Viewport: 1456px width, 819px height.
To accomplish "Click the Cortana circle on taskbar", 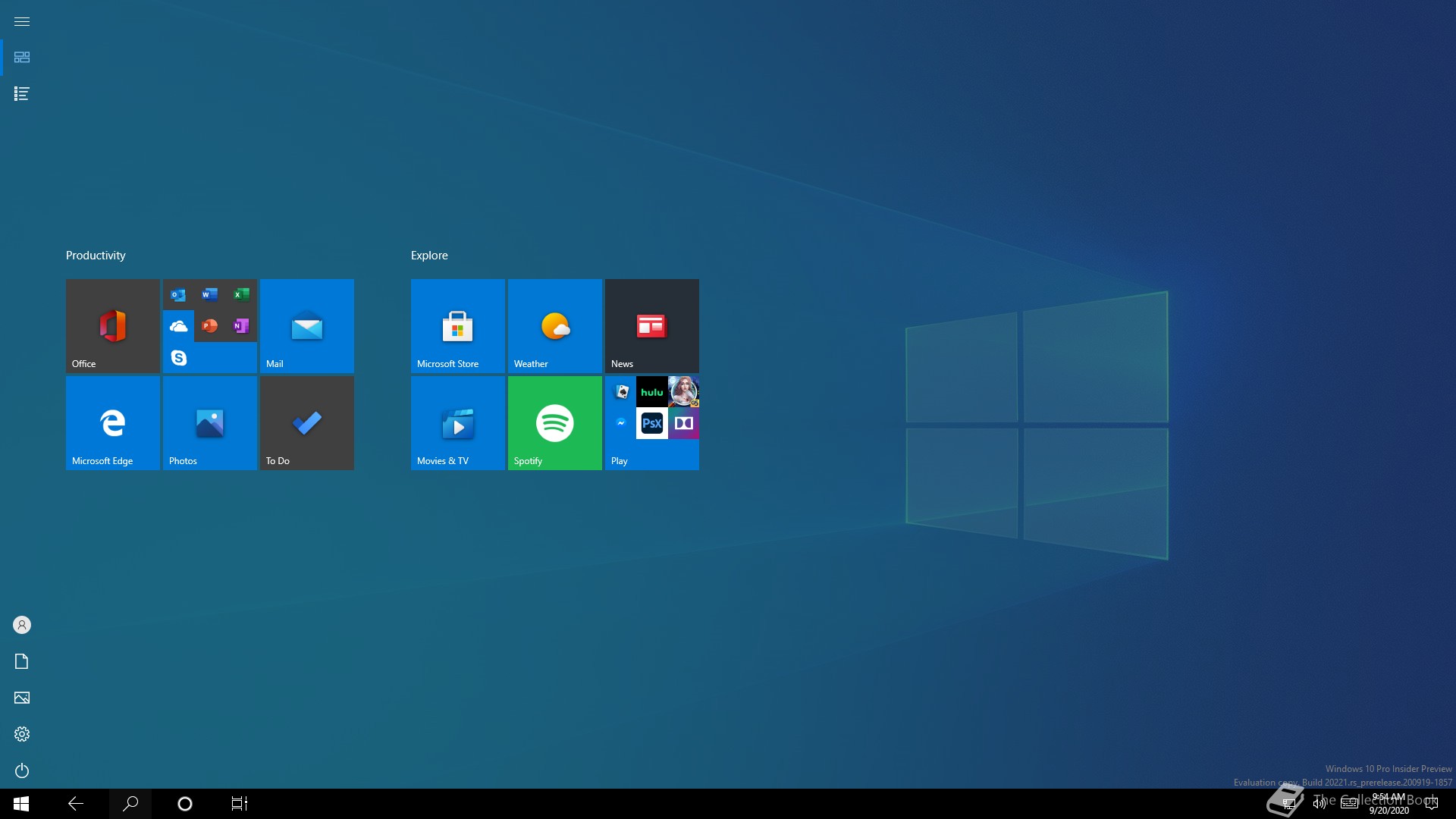I will pyautogui.click(x=184, y=804).
